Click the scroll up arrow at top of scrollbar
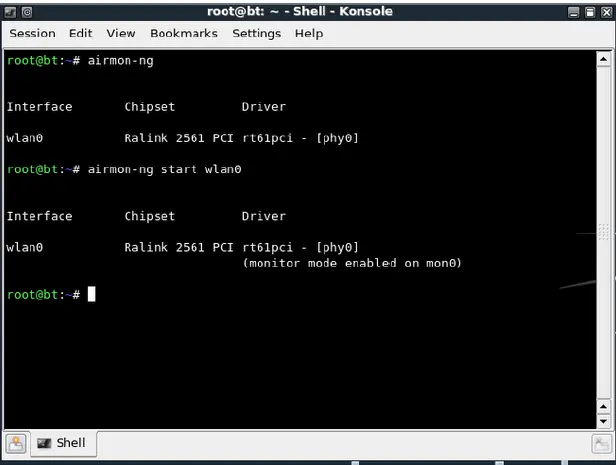Screen dimensions: 616x465 click(x=603, y=60)
